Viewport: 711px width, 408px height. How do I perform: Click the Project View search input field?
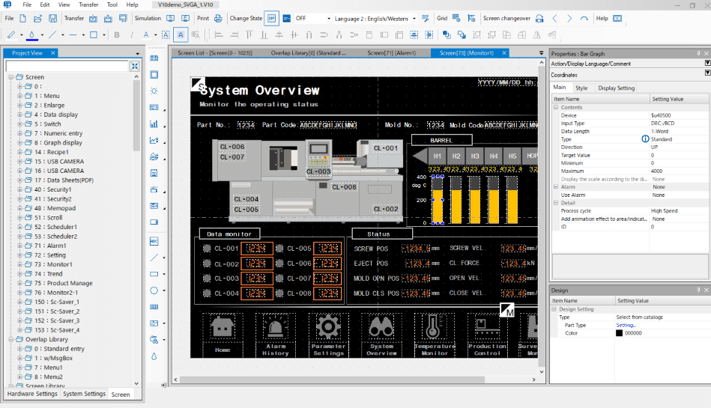pos(67,66)
